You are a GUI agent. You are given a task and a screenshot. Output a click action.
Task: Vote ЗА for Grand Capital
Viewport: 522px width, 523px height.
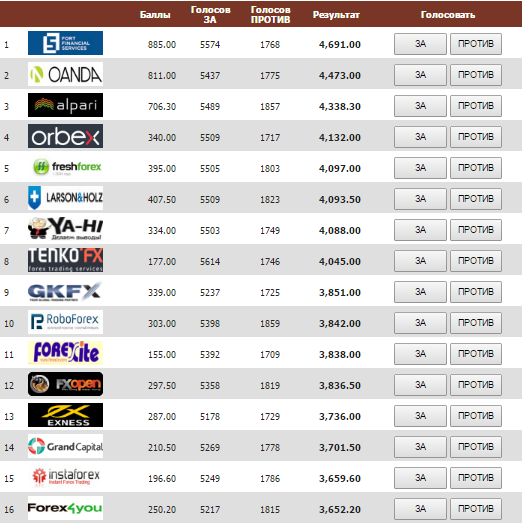420,447
